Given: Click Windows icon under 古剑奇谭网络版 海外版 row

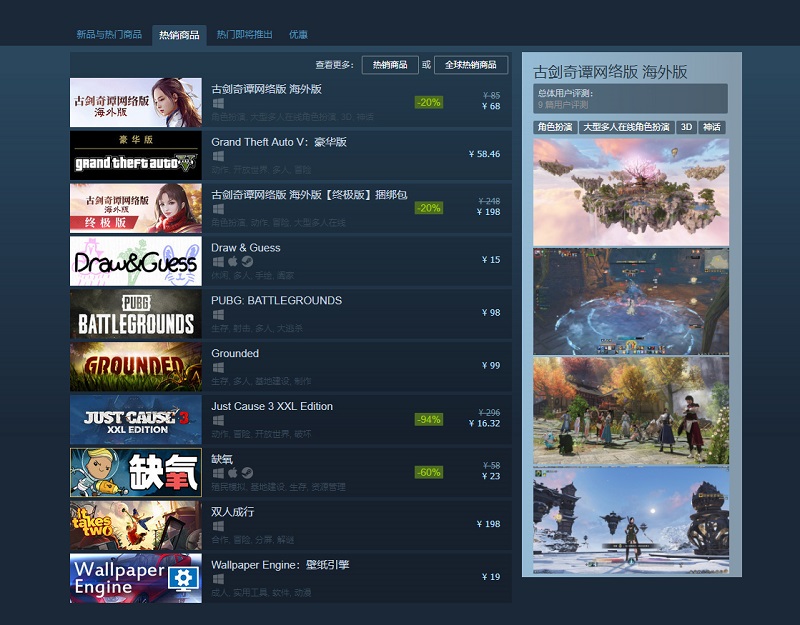Looking at the screenshot, I should 218,103.
